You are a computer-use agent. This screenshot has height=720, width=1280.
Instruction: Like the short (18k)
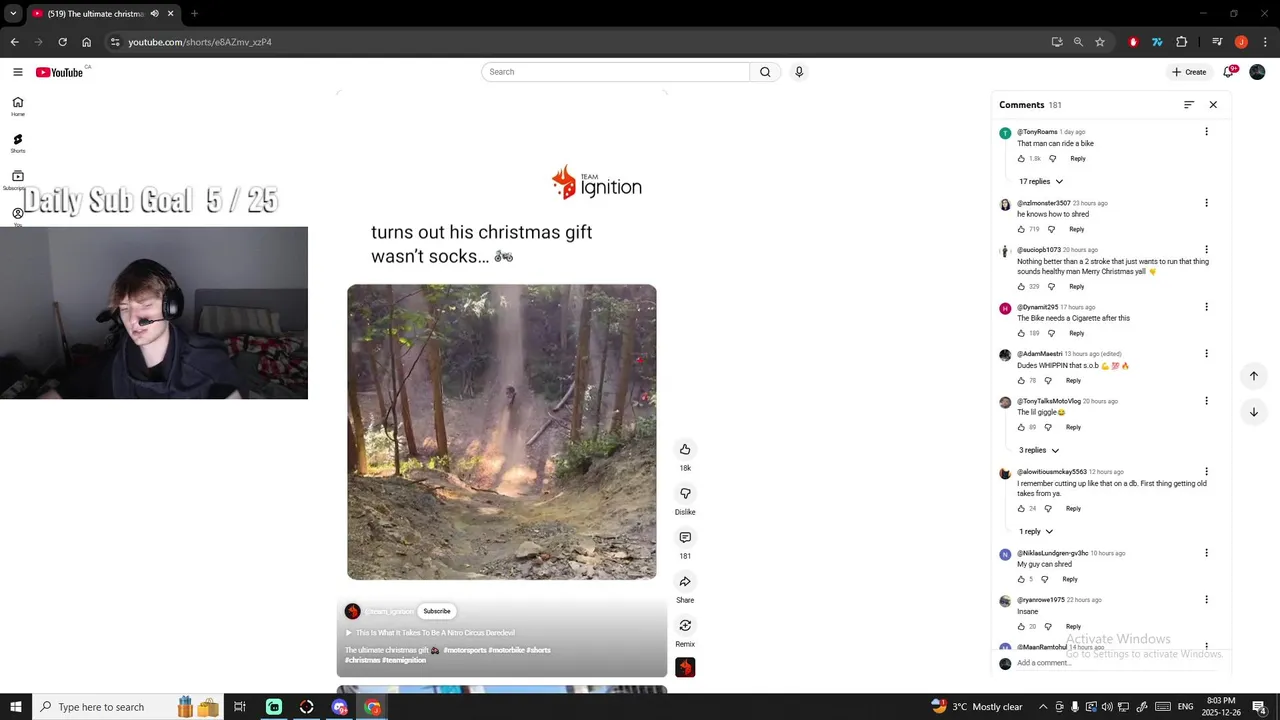pos(685,449)
